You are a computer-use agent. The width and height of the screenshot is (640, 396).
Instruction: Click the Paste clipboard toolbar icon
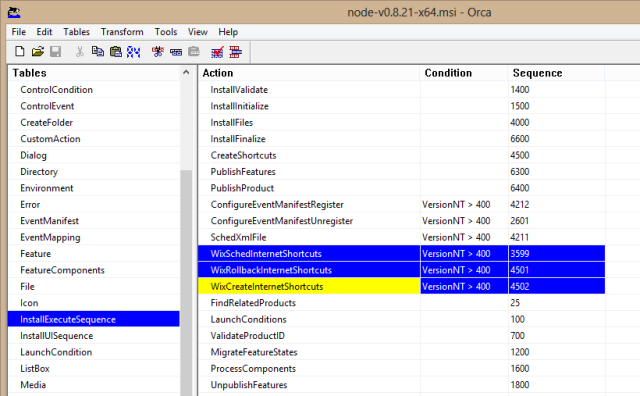116,52
